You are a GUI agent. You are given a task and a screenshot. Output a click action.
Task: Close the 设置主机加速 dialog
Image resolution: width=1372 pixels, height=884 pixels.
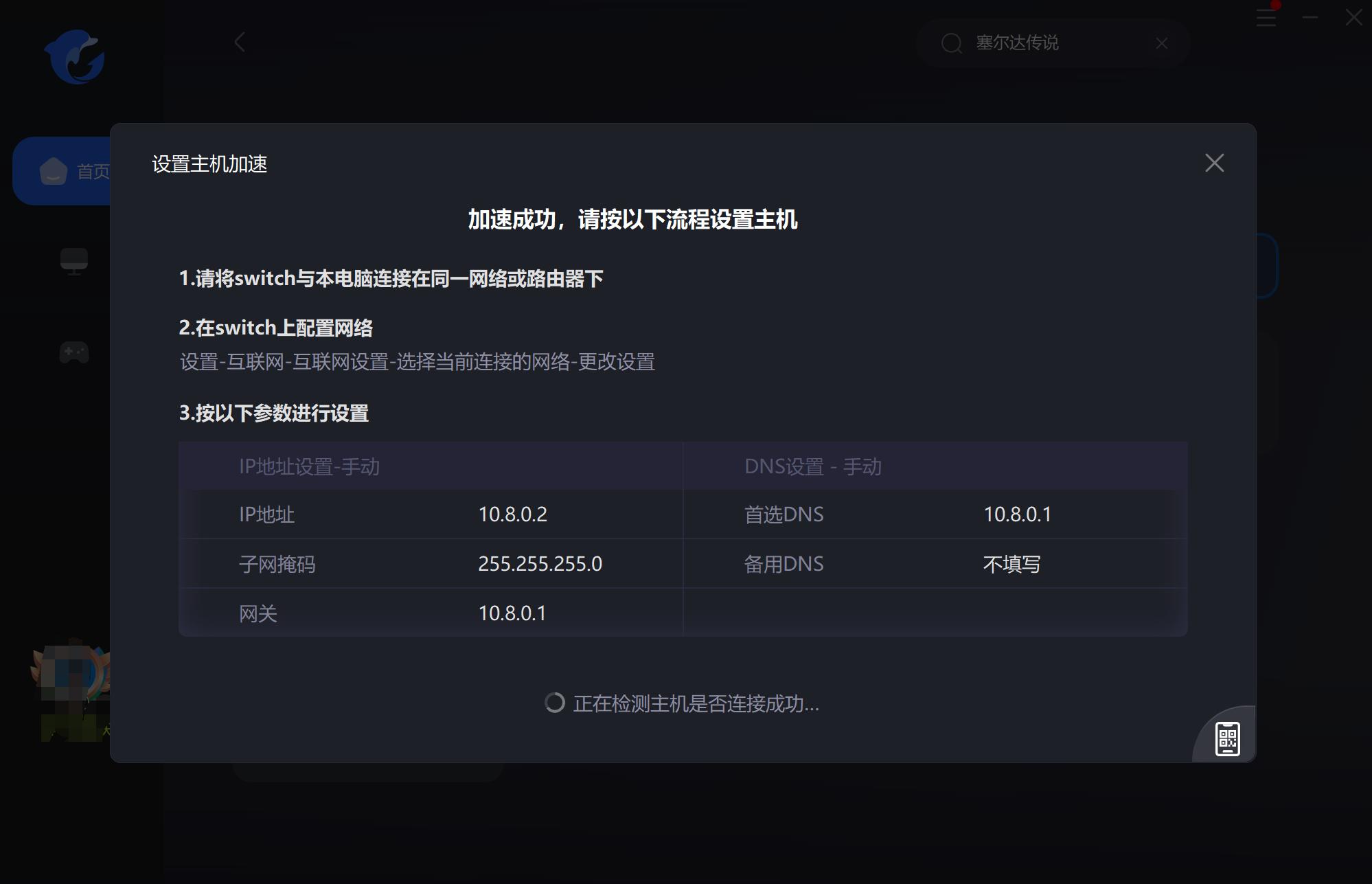pyautogui.click(x=1215, y=163)
